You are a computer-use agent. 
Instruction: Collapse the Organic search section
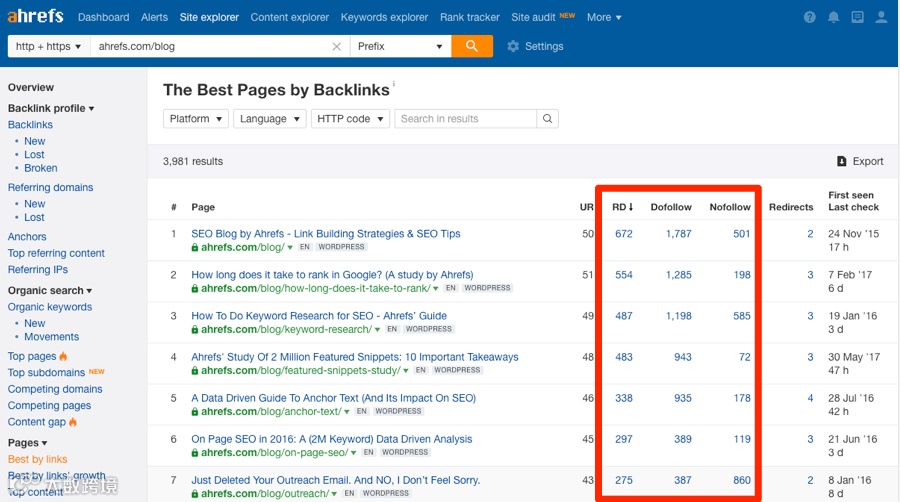click(x=50, y=290)
